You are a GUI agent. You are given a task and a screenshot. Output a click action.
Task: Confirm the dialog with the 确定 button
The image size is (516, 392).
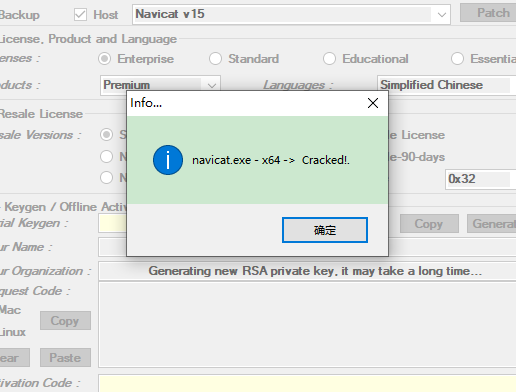[x=325, y=230]
